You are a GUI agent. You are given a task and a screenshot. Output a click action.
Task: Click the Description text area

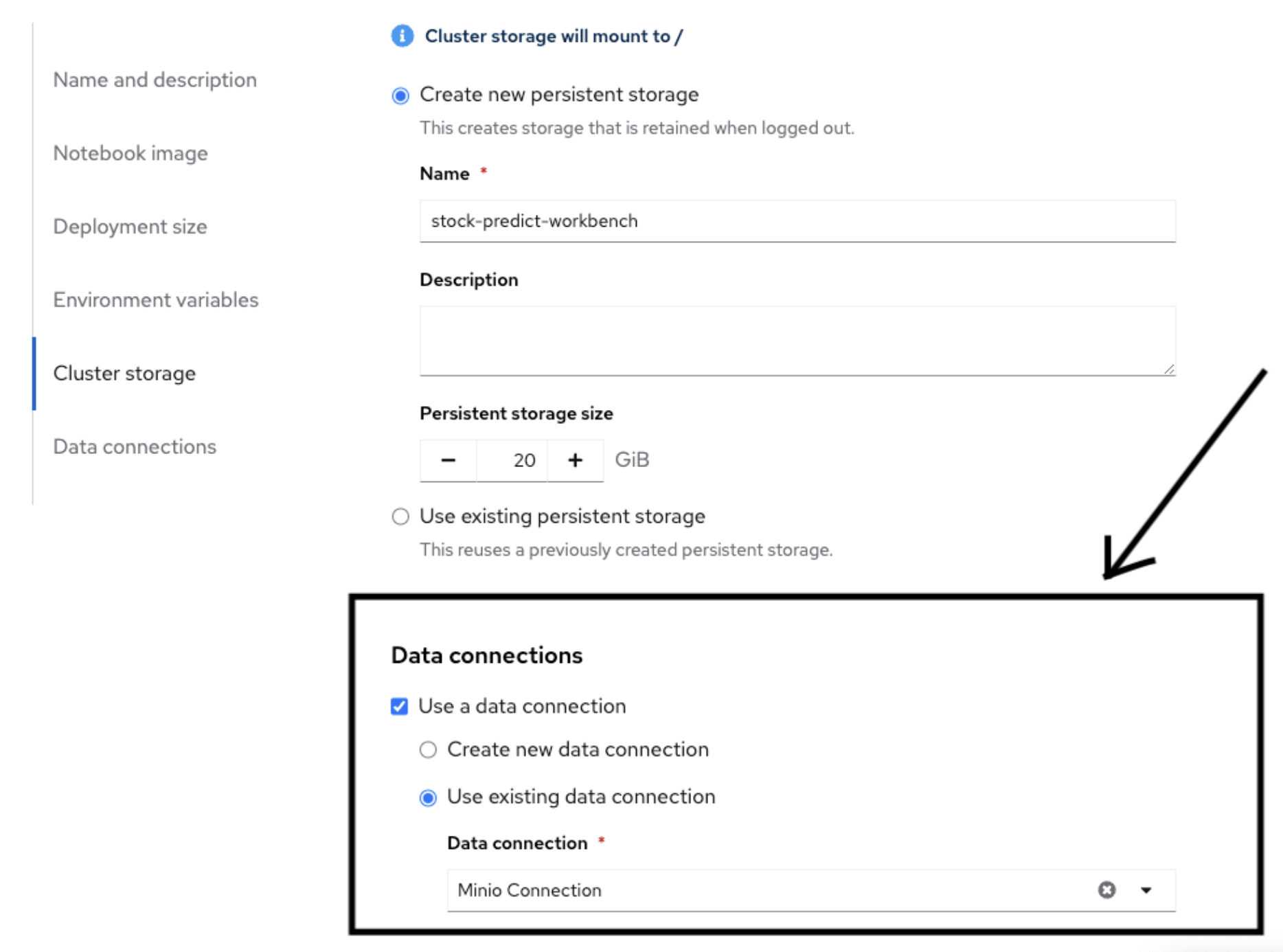(797, 341)
